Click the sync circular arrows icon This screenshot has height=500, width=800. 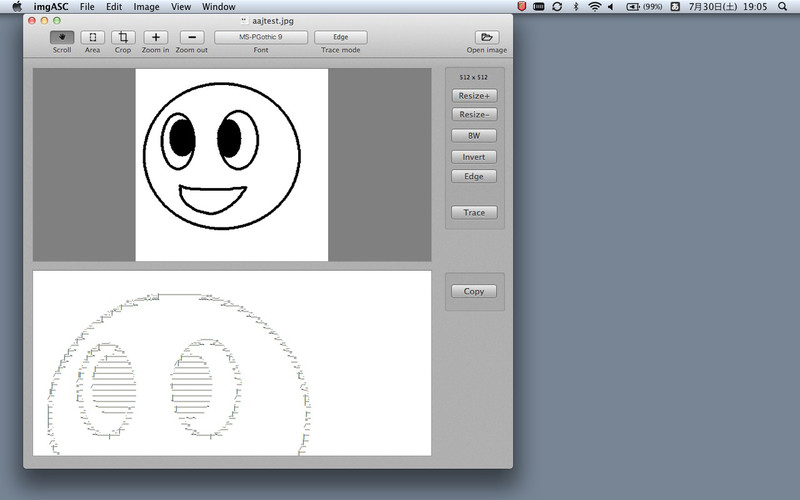(557, 7)
